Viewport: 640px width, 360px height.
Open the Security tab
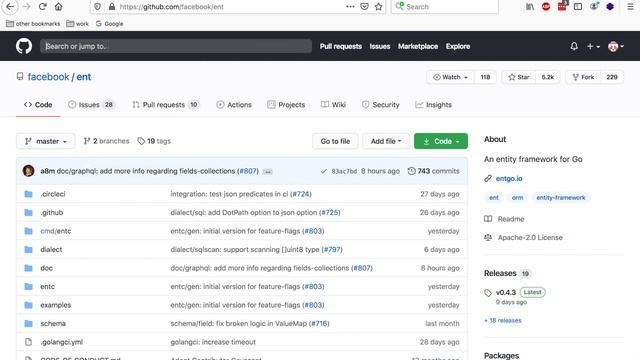[380, 104]
